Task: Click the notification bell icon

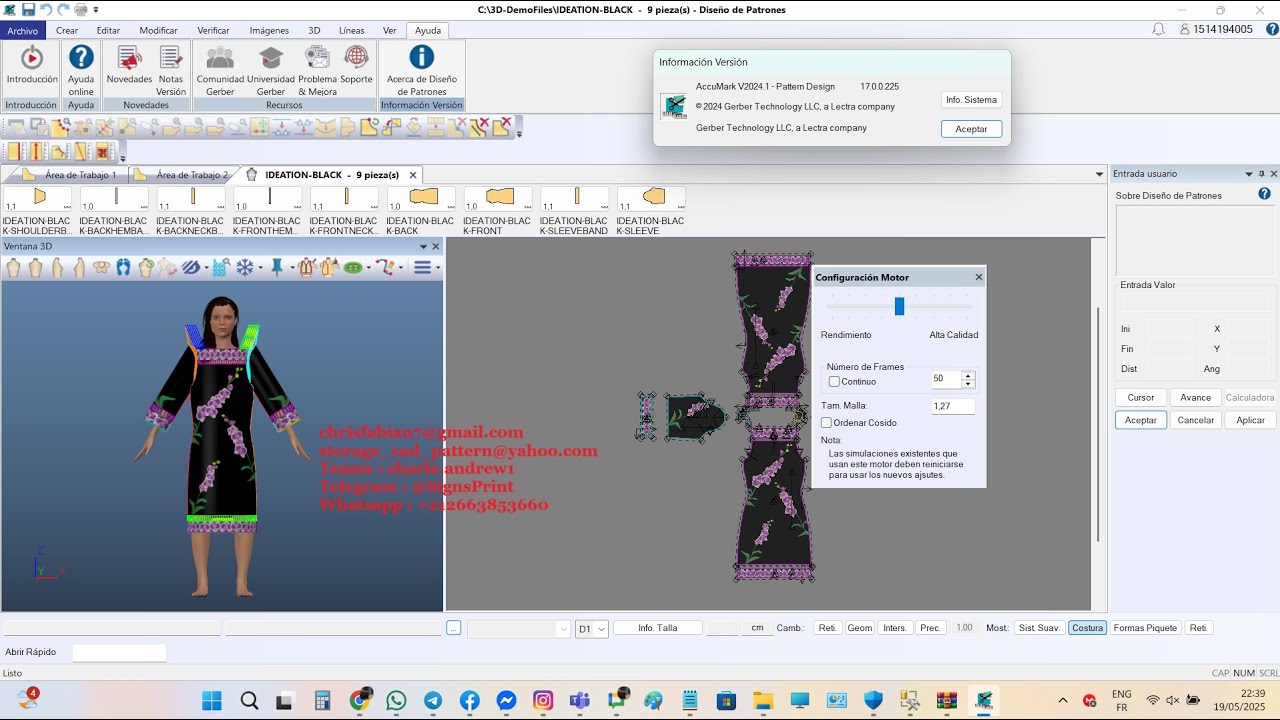Action: [1158, 29]
